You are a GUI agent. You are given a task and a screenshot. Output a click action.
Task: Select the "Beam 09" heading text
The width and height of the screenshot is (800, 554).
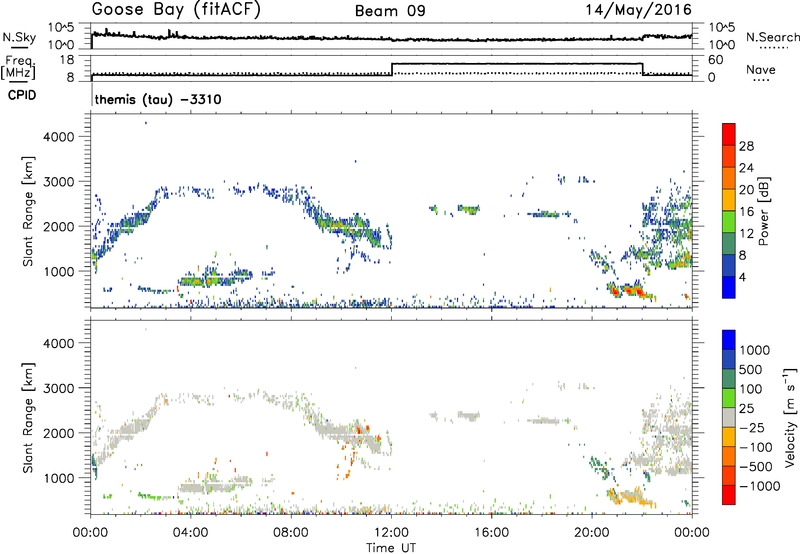pyautogui.click(x=390, y=11)
